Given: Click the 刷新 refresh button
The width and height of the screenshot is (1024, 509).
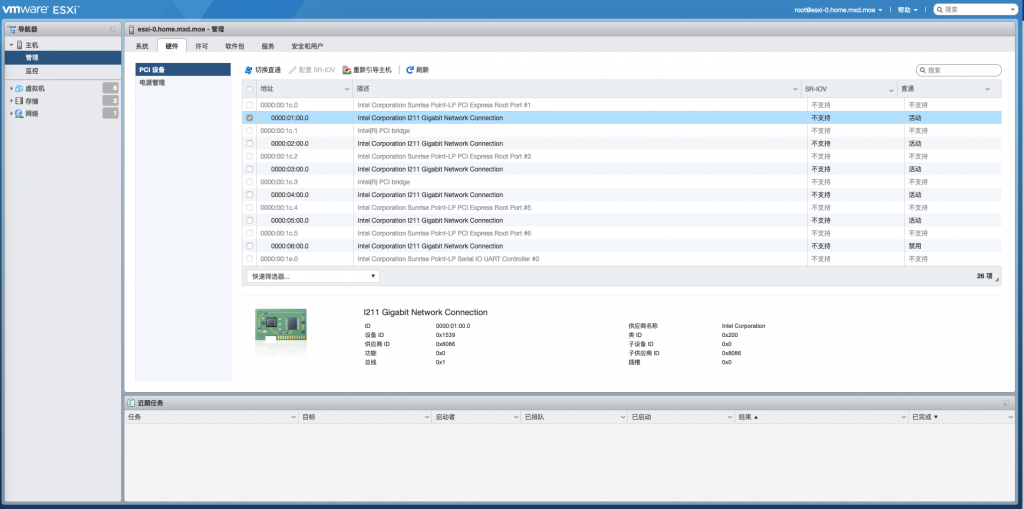Looking at the screenshot, I should point(417,70).
